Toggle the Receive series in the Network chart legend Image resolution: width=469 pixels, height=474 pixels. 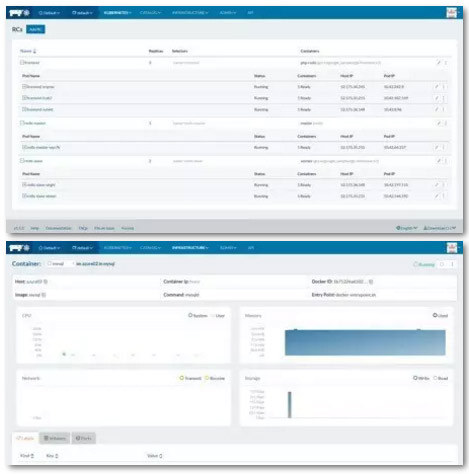(x=215, y=378)
